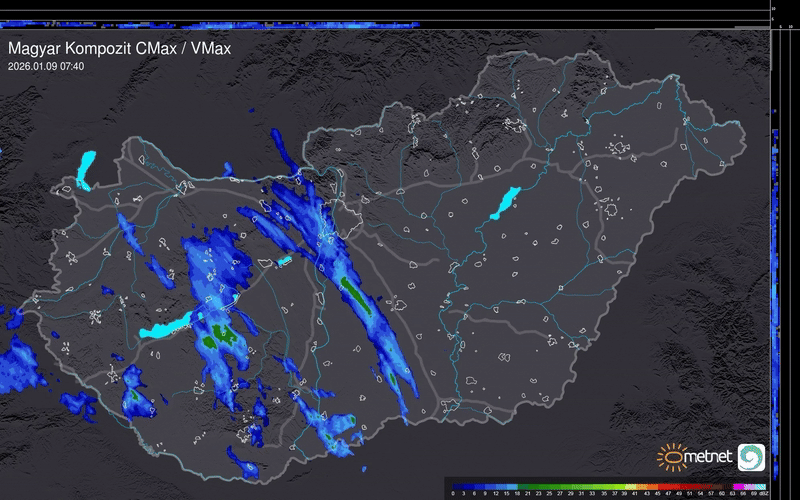Click the metnet sun logo icon

pos(670,457)
